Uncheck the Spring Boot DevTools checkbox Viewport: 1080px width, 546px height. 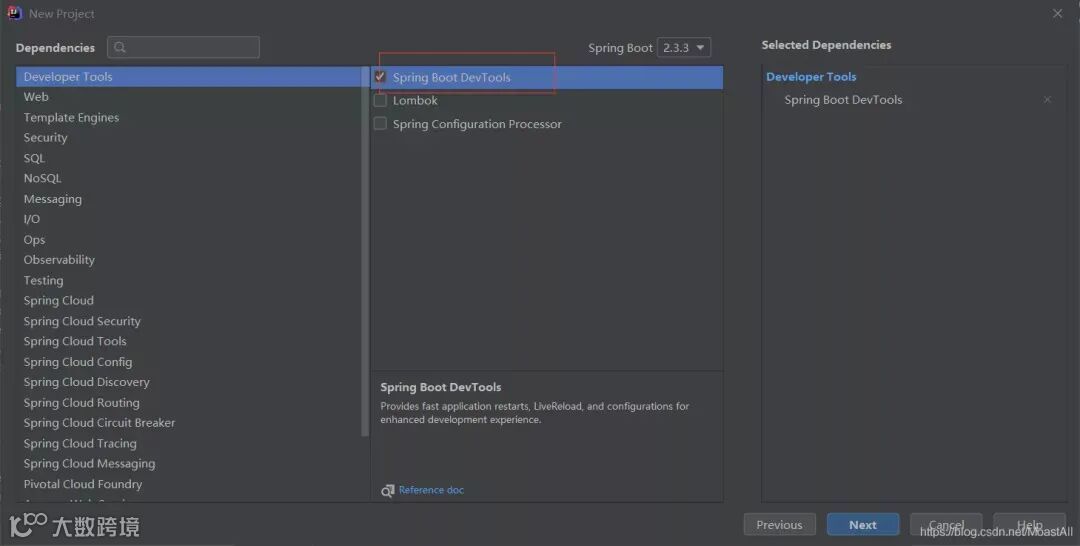(380, 77)
